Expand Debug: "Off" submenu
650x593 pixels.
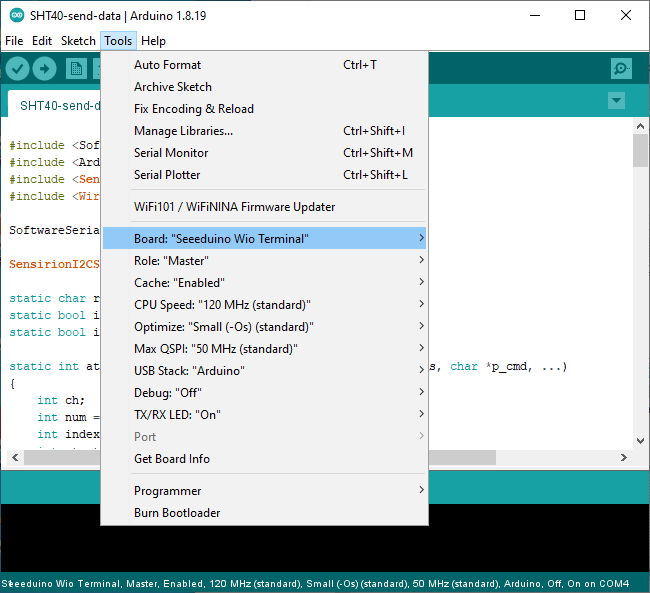(264, 392)
